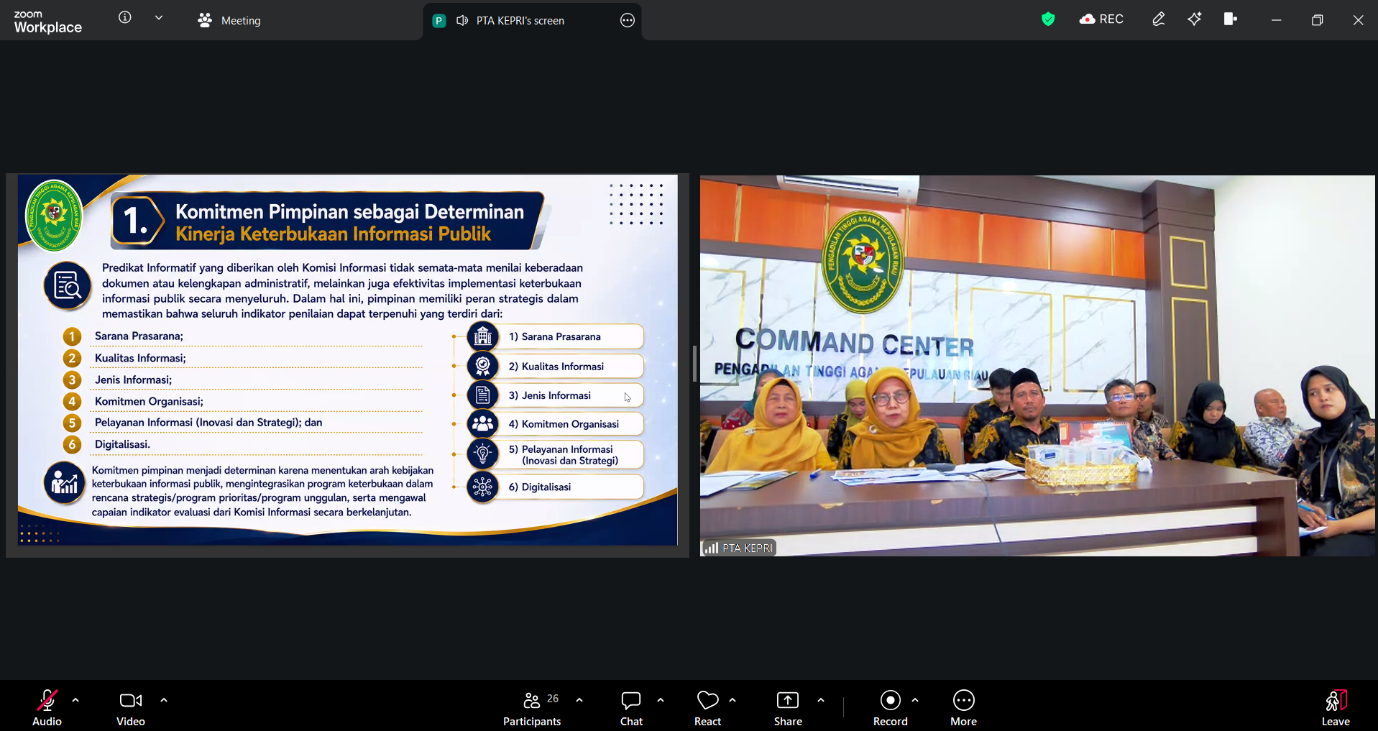The height and width of the screenshot is (731, 1378).
Task: Open meeting info icon
Action: [125, 18]
